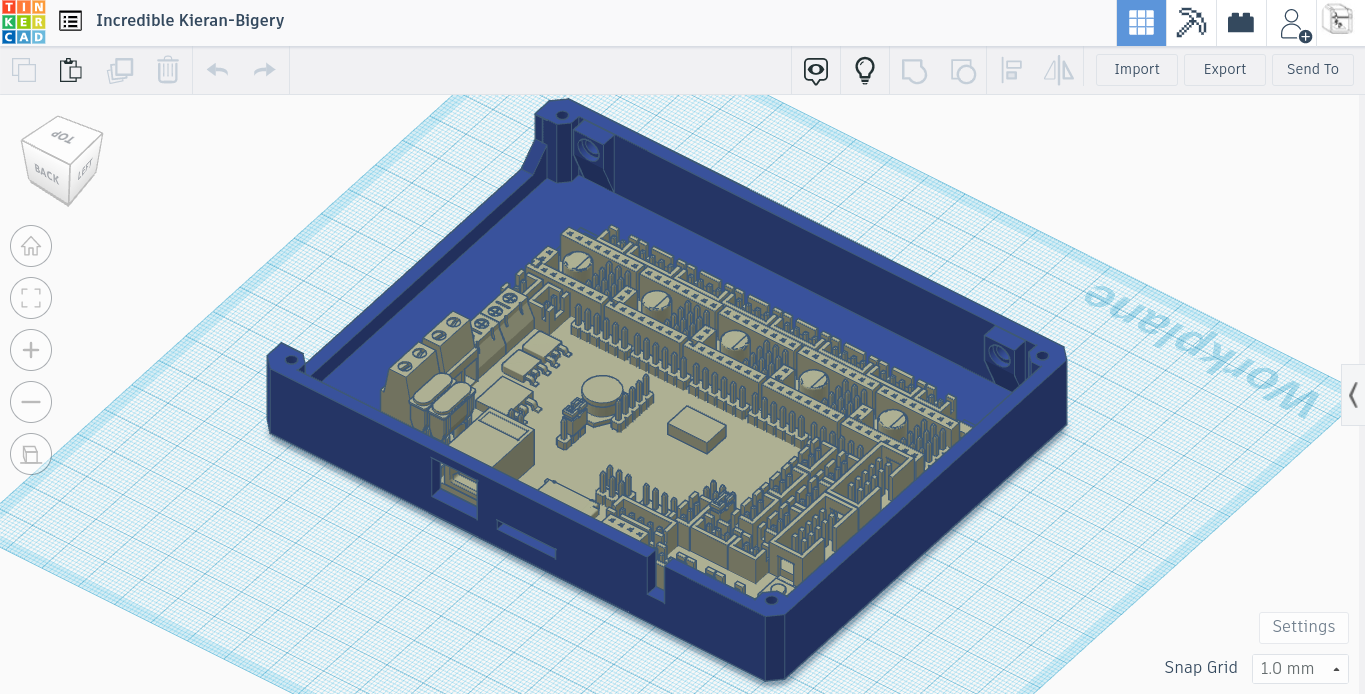Toggle hide selected objects lightbulb icon

click(864, 70)
